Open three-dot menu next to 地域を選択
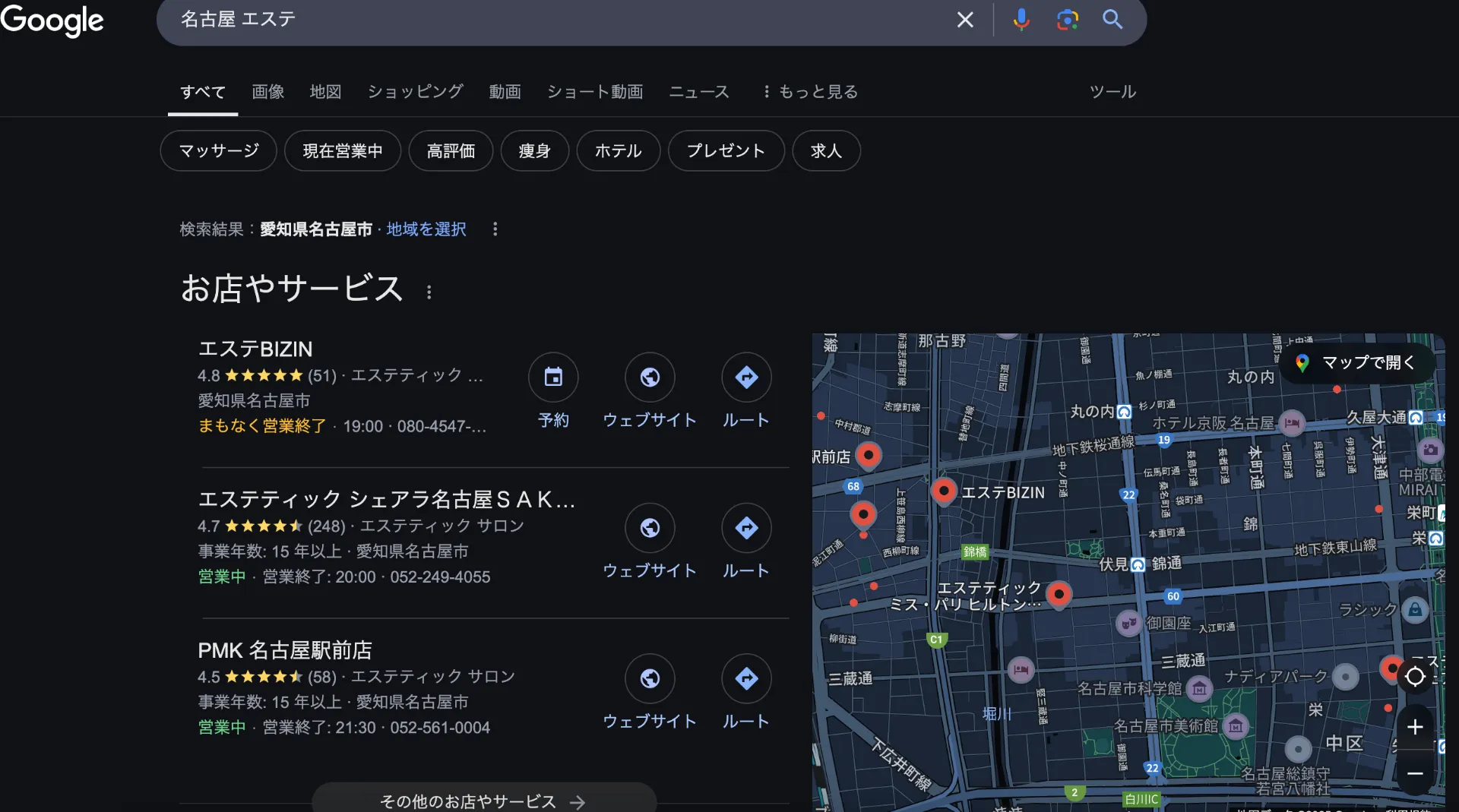This screenshot has width=1459, height=812. 495,229
